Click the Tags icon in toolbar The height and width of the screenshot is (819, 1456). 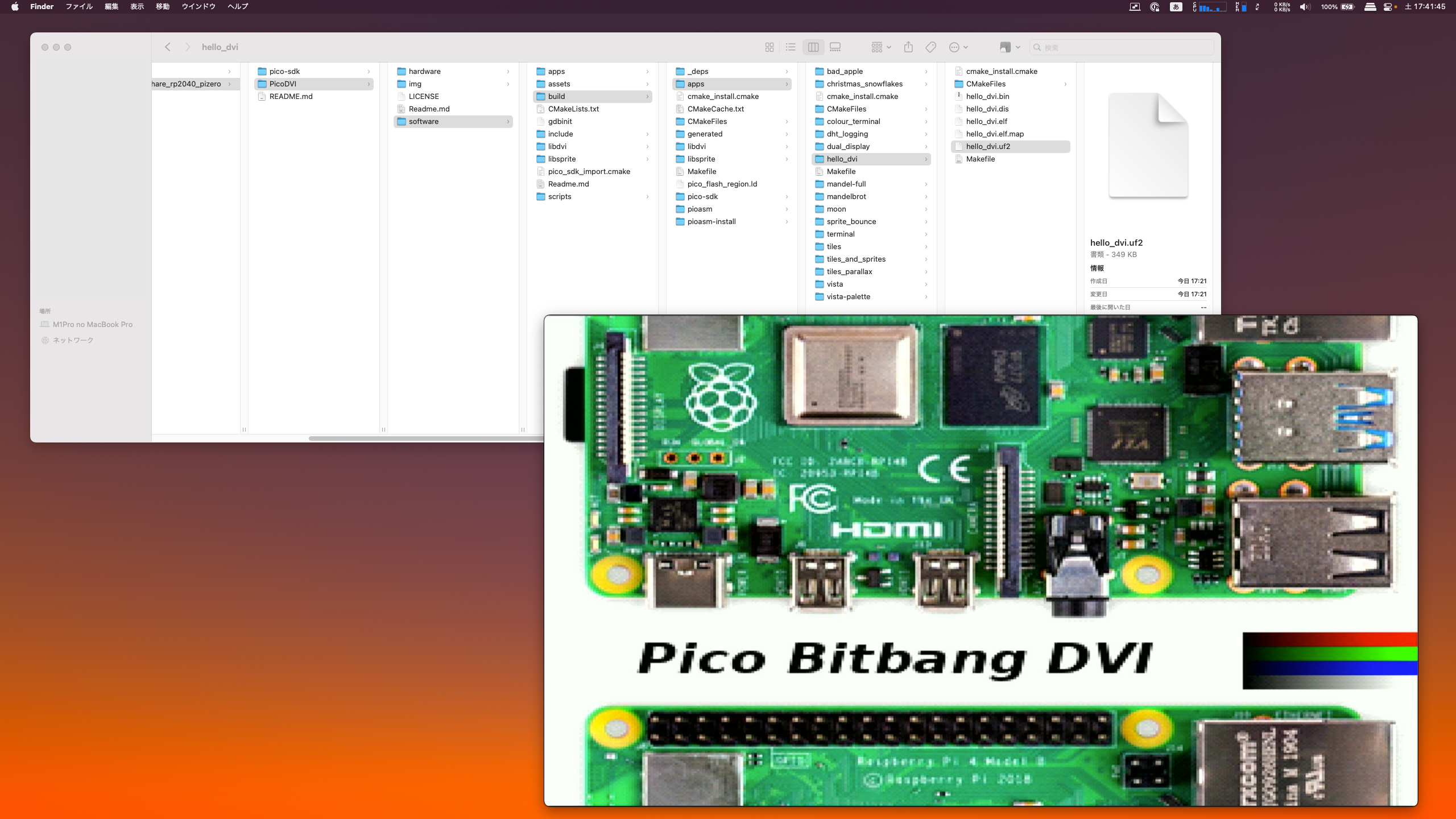coord(930,47)
